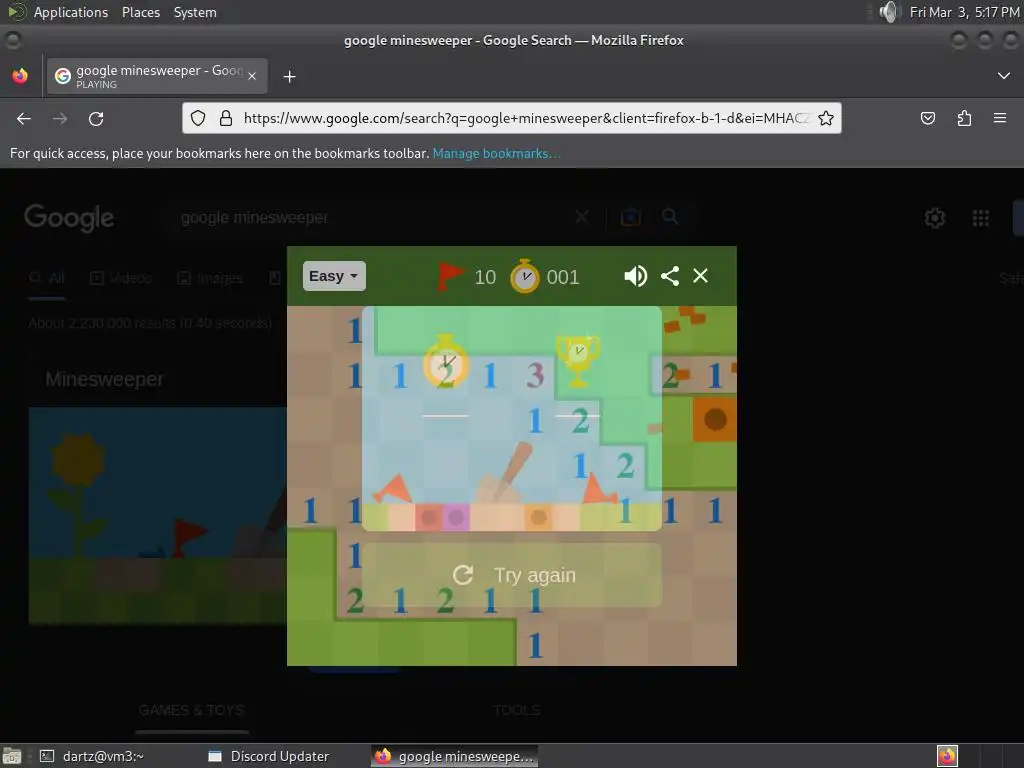Open the System menu
Viewport: 1024px width, 768px height.
pyautogui.click(x=195, y=12)
